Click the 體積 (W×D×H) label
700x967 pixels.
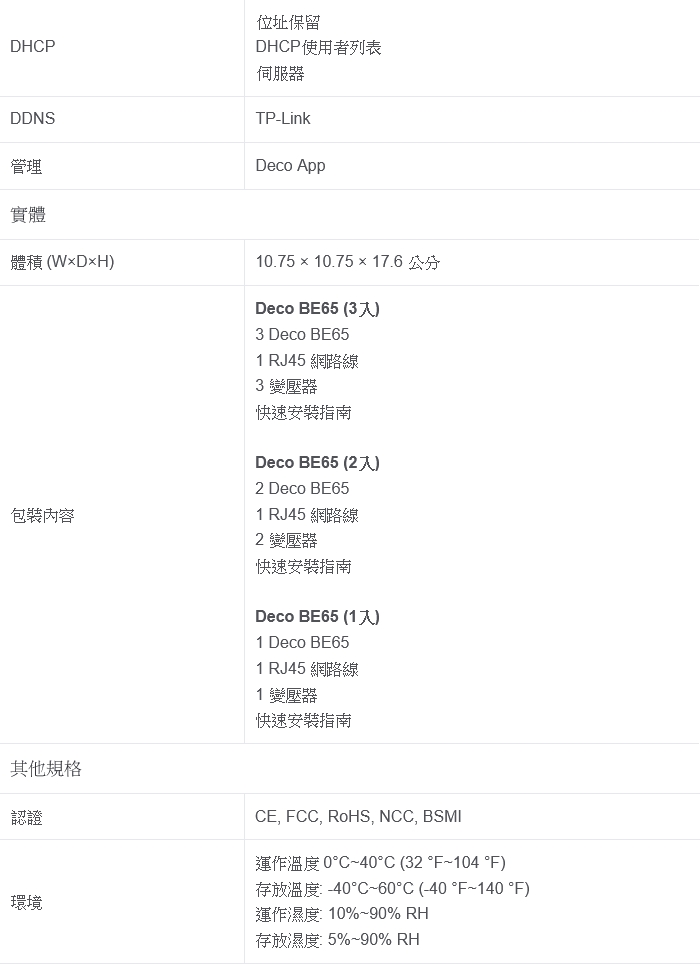[x=62, y=263]
